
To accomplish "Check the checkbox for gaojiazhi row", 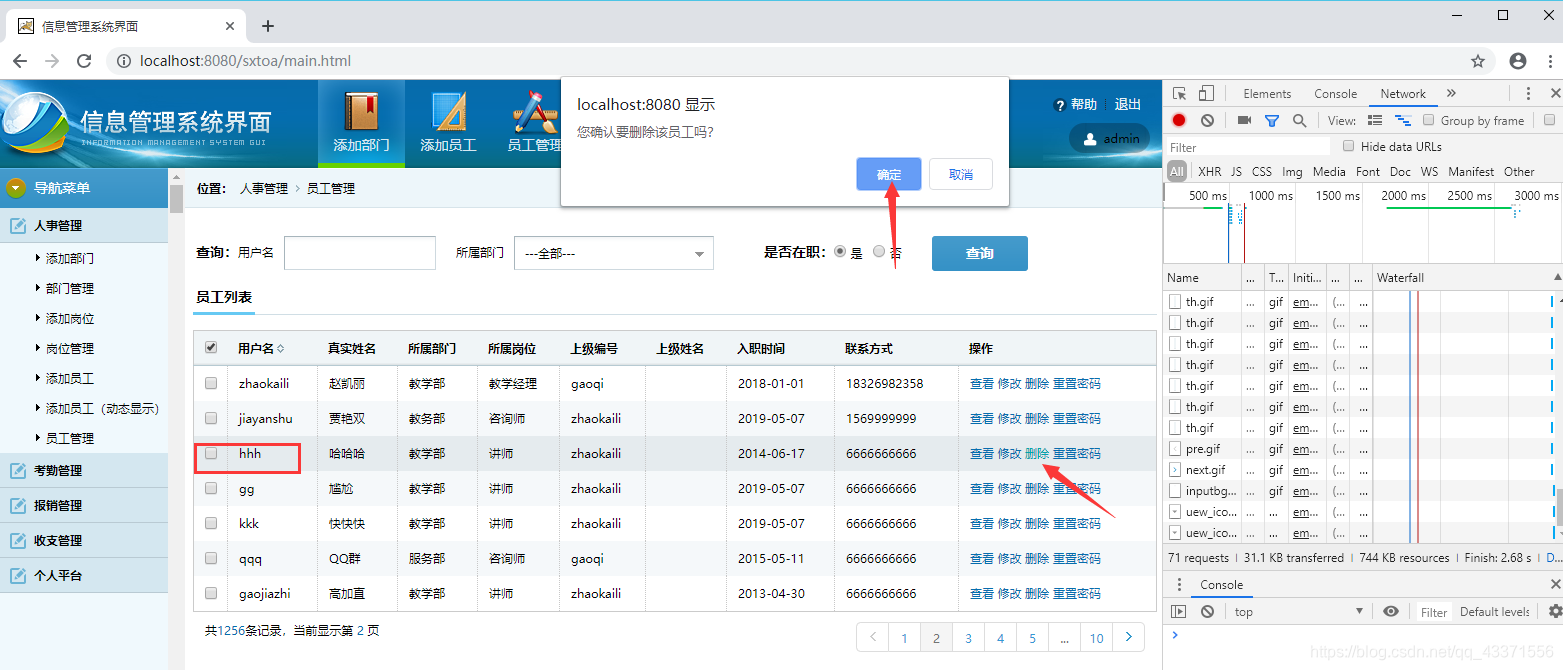I will 211,593.
